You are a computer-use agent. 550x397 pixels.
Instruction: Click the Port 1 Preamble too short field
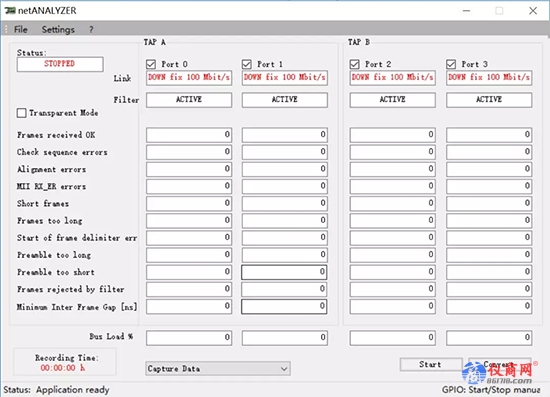[x=284, y=272]
